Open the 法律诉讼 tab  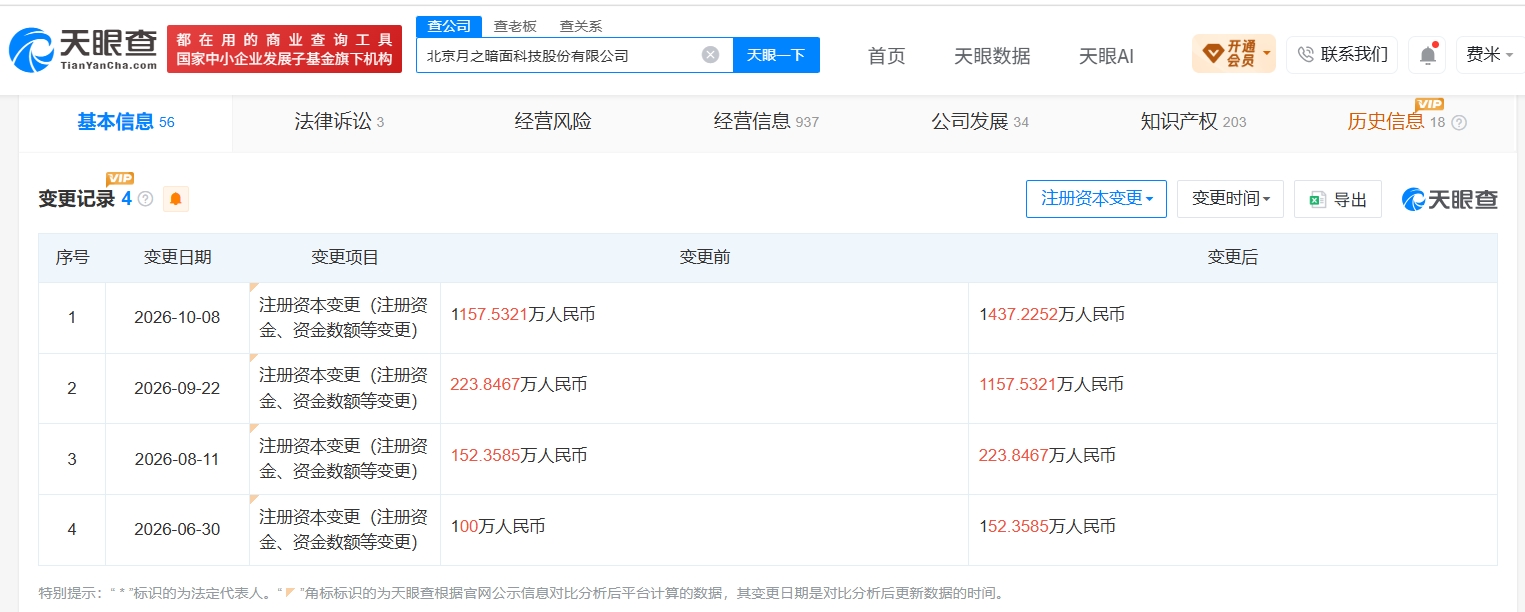click(x=339, y=123)
